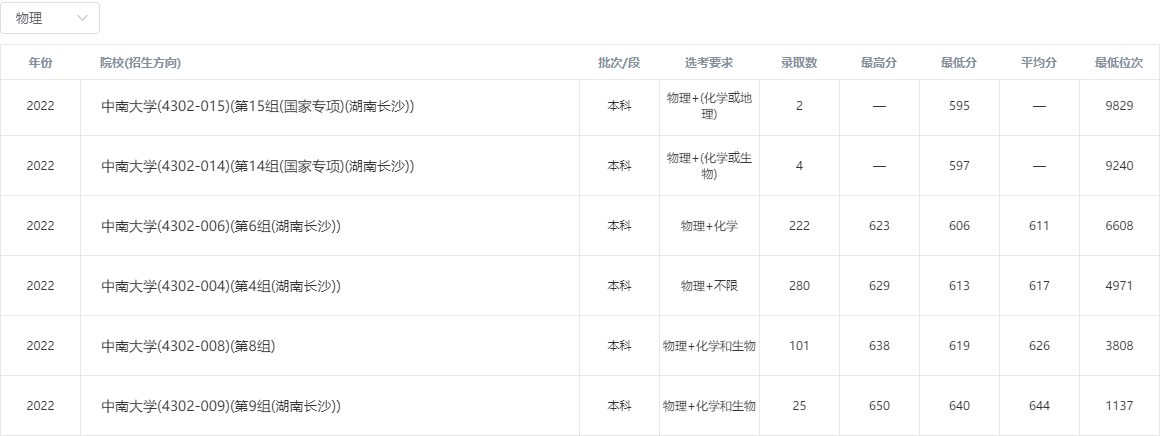1165x436 pixels.
Task: Click the 最低分 column header
Action: pyautogui.click(x=959, y=63)
